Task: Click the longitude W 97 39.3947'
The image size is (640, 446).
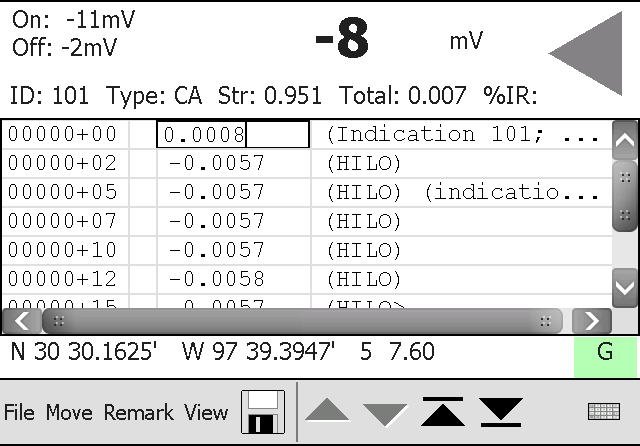Action: (258, 351)
